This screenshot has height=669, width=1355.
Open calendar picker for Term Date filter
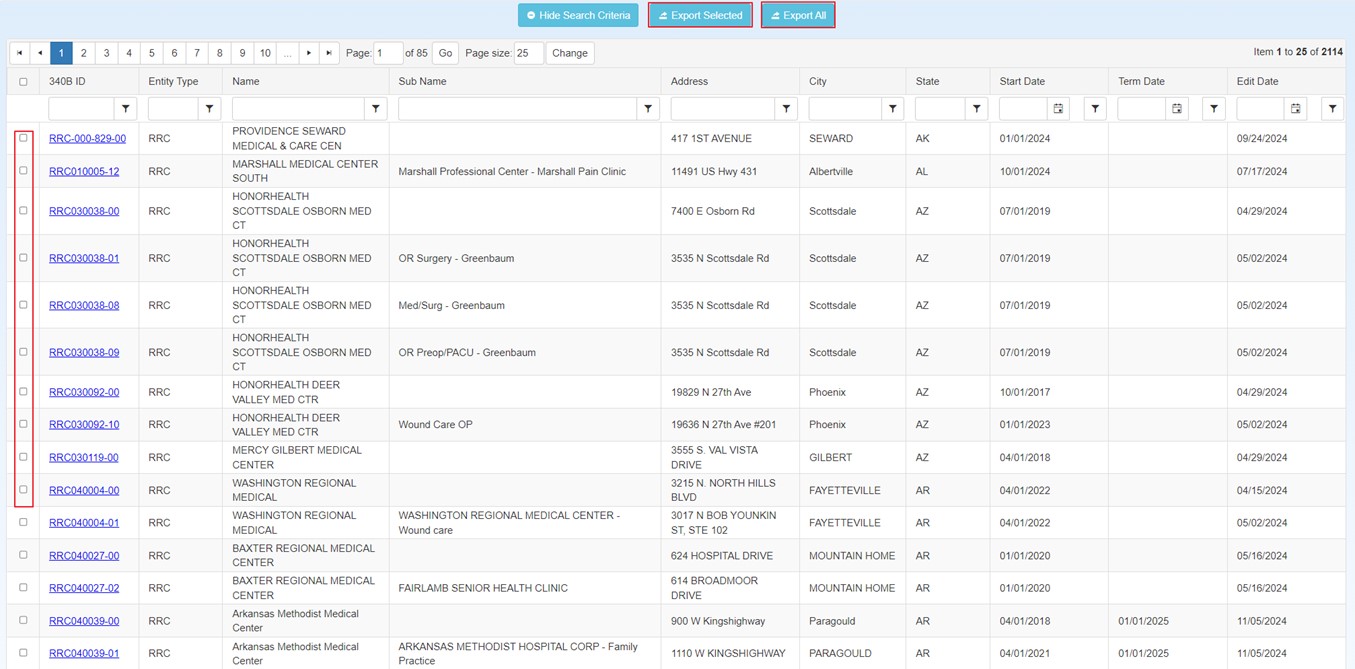point(1177,108)
